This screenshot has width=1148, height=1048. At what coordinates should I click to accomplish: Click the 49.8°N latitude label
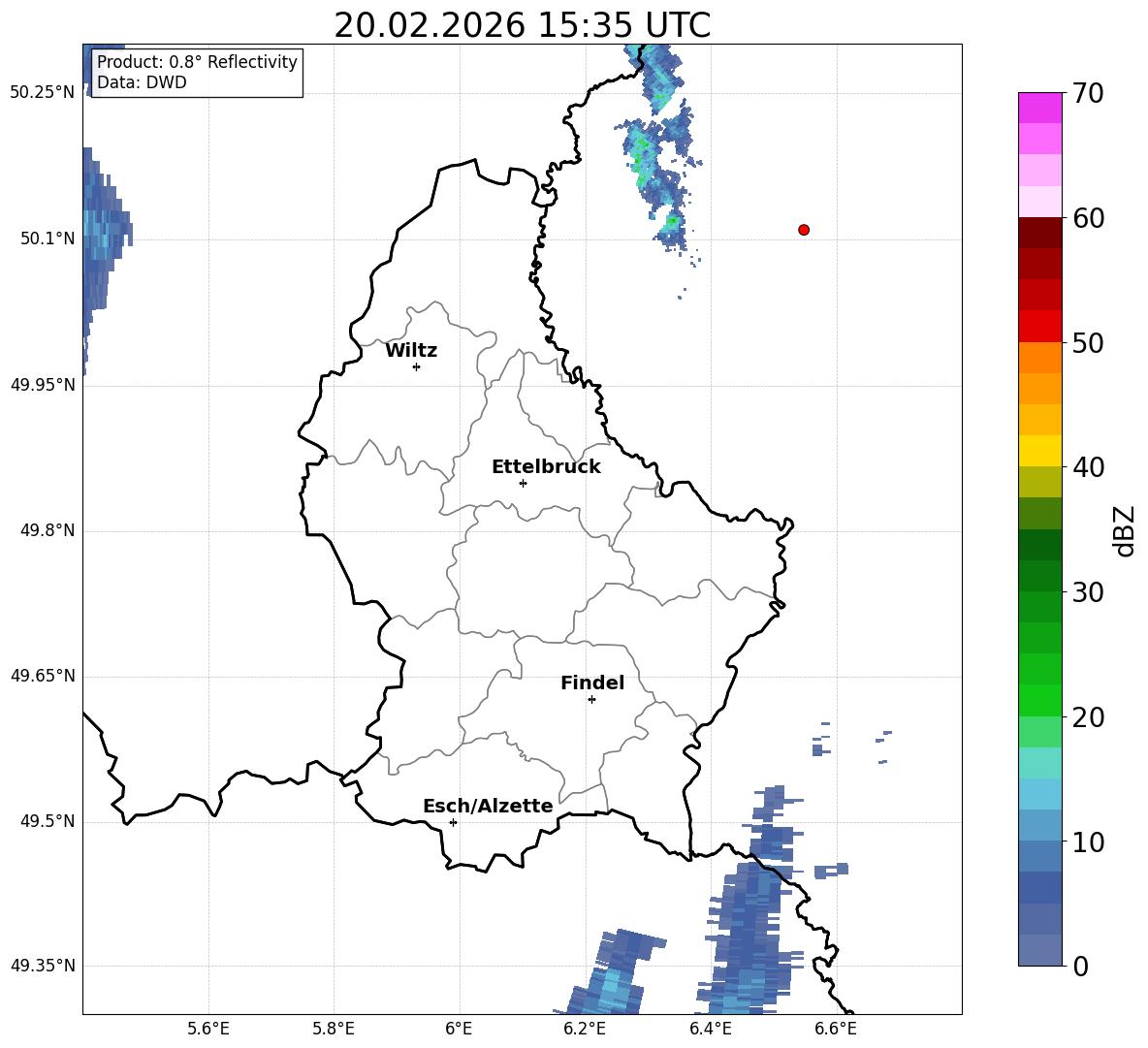click(x=48, y=530)
